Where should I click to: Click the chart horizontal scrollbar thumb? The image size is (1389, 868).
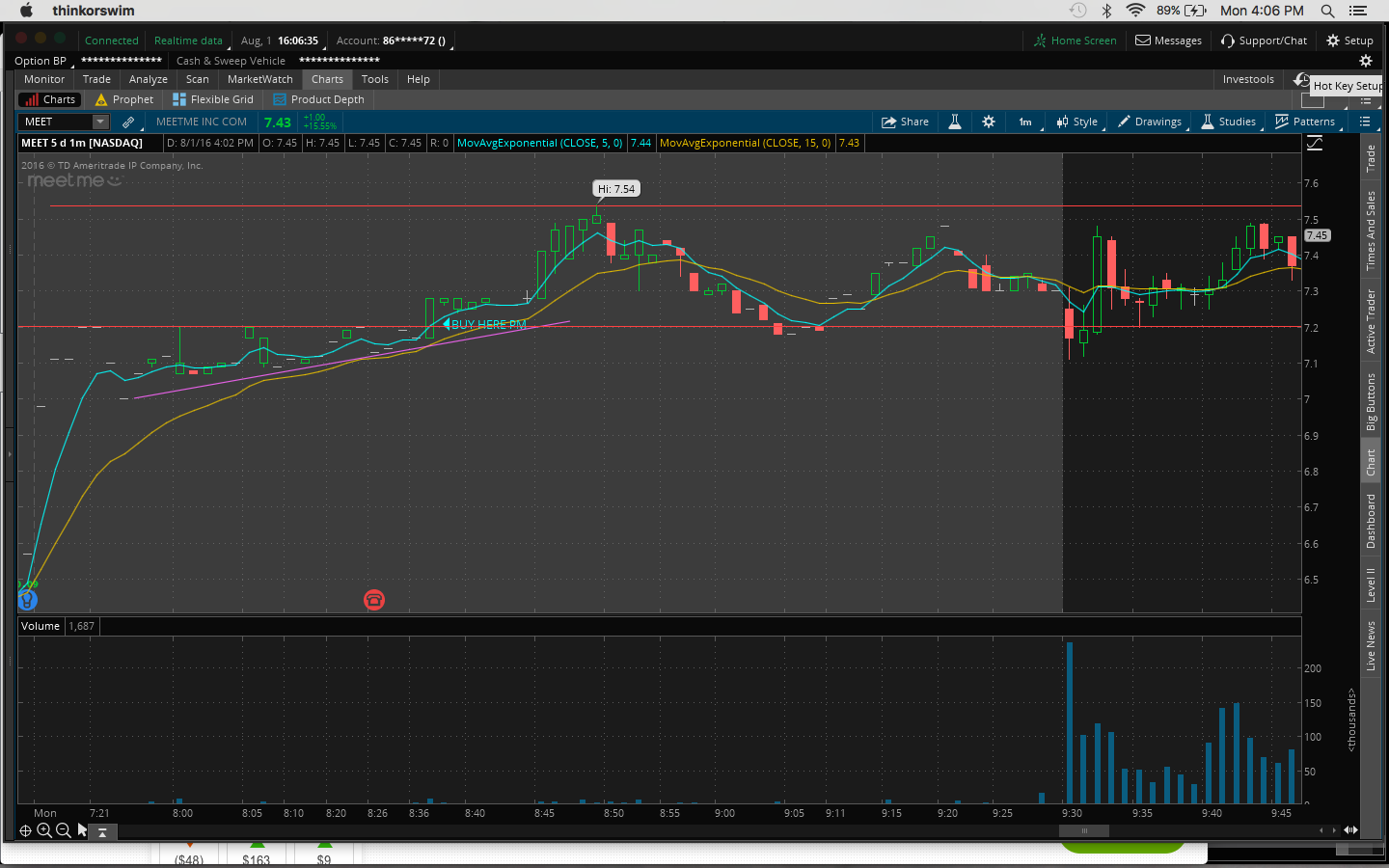1084,830
